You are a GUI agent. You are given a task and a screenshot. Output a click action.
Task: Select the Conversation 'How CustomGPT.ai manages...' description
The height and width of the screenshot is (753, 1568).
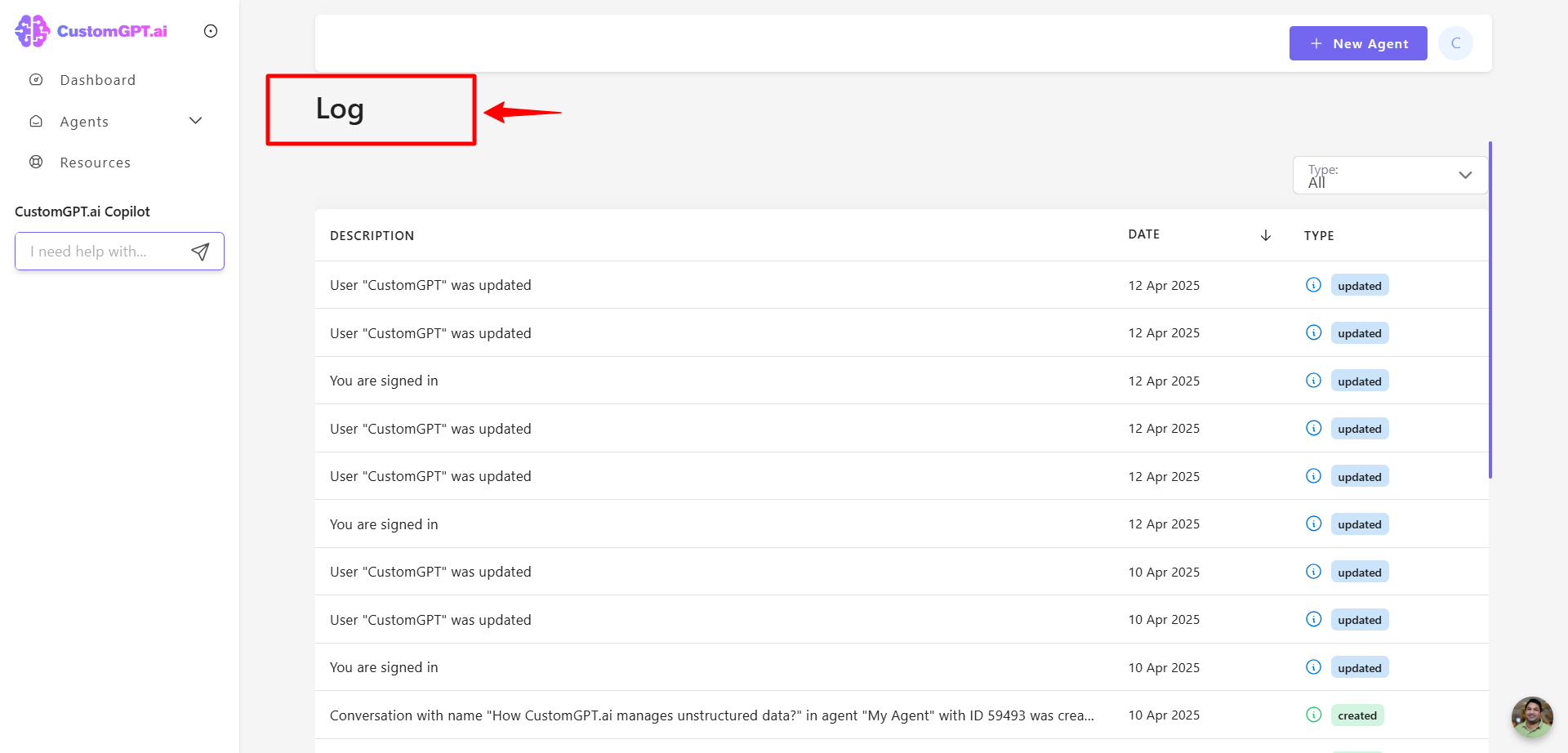(711, 715)
